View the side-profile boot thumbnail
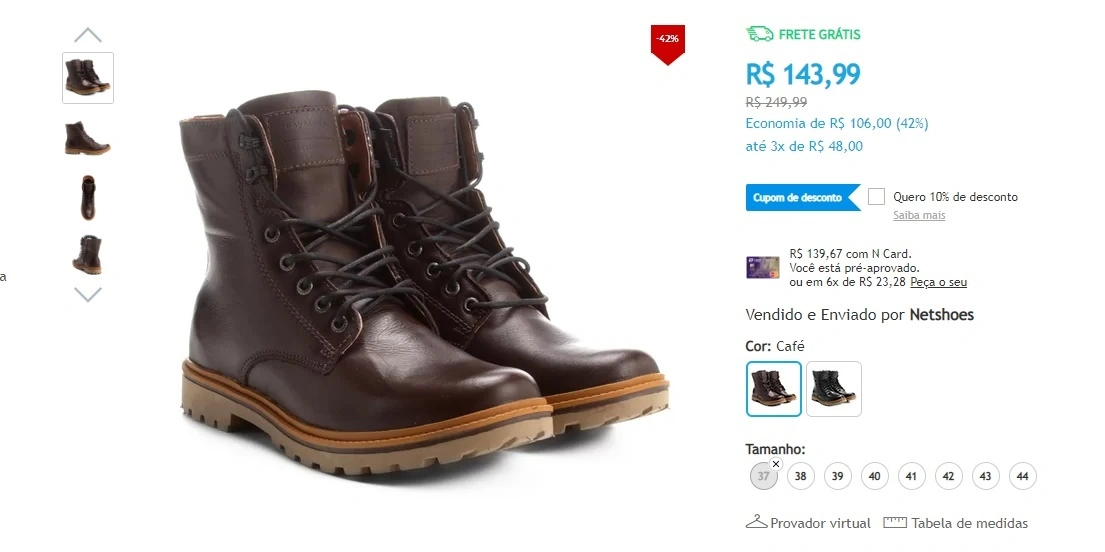The width and height of the screenshot is (1105, 552). [88, 138]
